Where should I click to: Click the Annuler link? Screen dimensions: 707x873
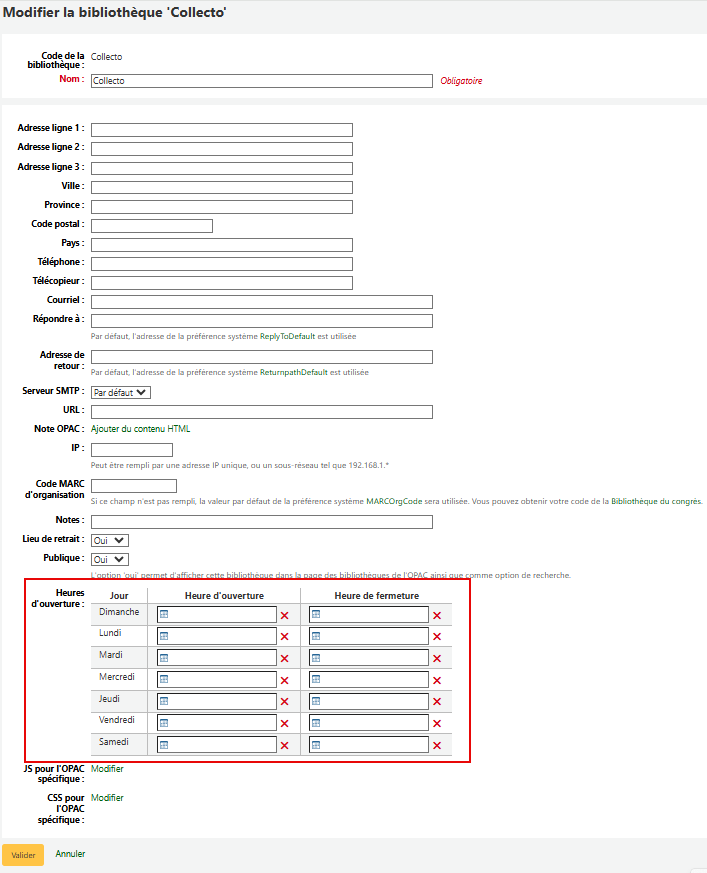[x=70, y=854]
